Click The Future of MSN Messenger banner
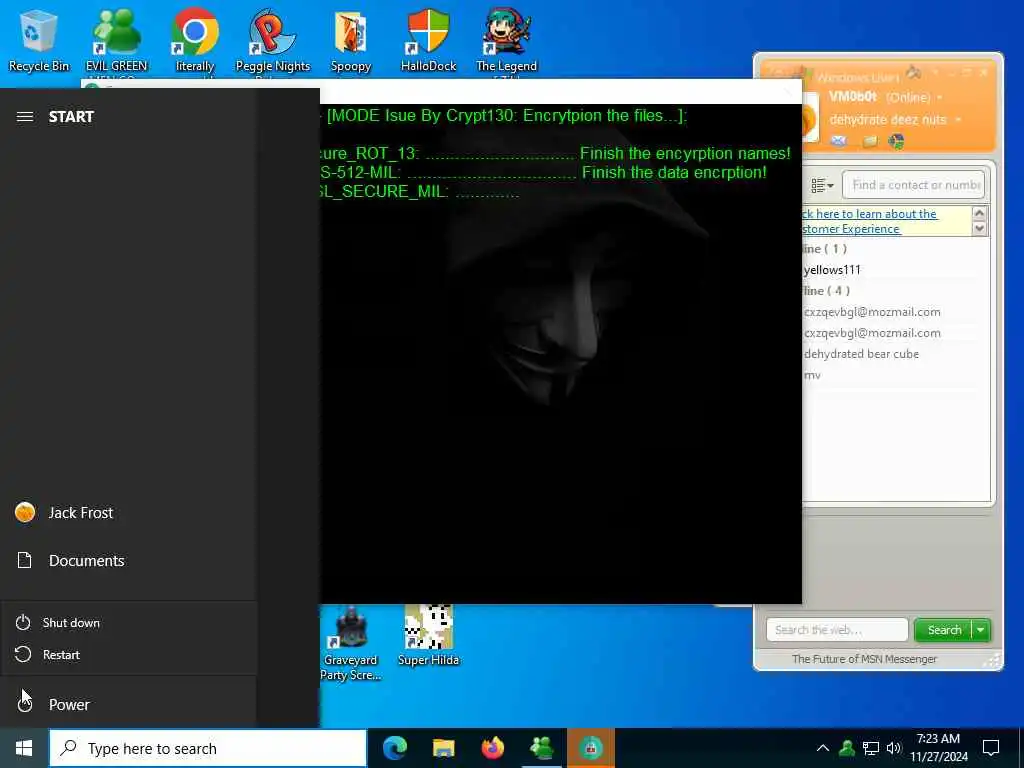Image resolution: width=1024 pixels, height=768 pixels. 864,659
